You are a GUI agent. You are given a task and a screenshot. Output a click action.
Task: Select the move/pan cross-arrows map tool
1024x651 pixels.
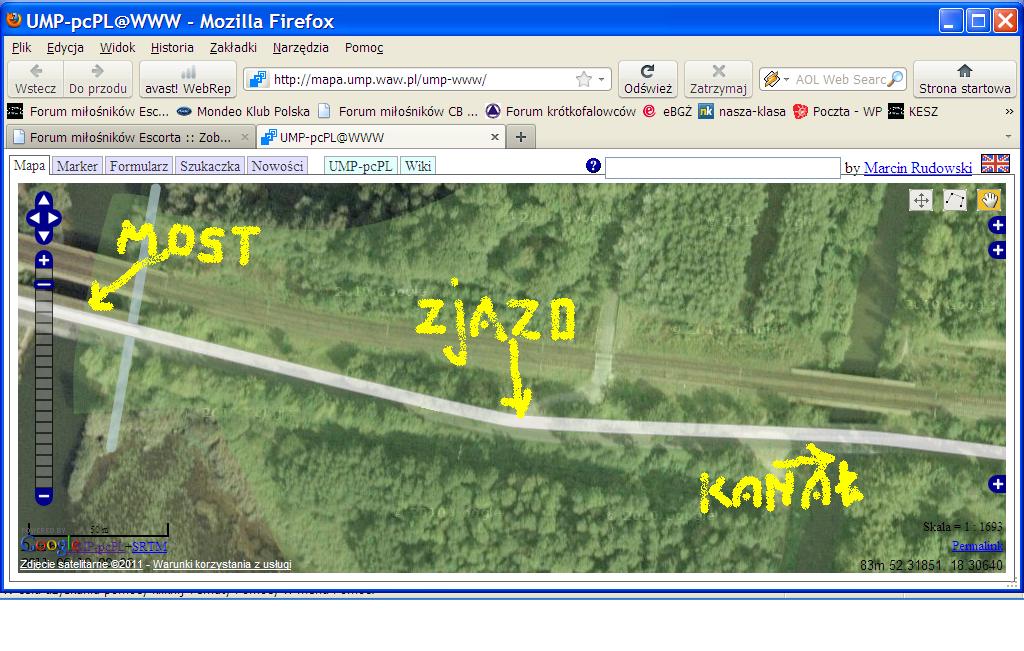pos(921,200)
